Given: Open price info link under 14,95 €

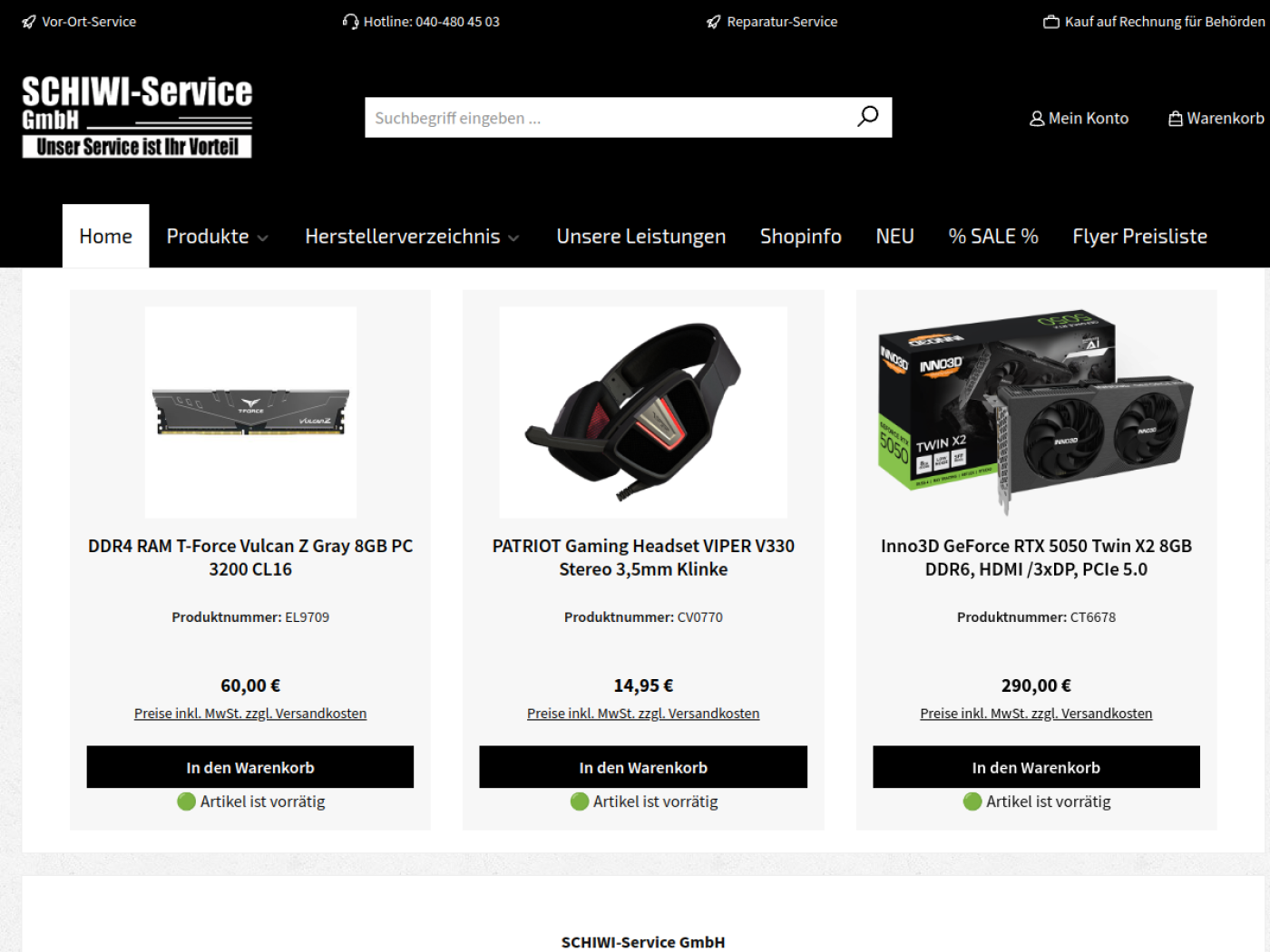Looking at the screenshot, I should pyautogui.click(x=643, y=714).
